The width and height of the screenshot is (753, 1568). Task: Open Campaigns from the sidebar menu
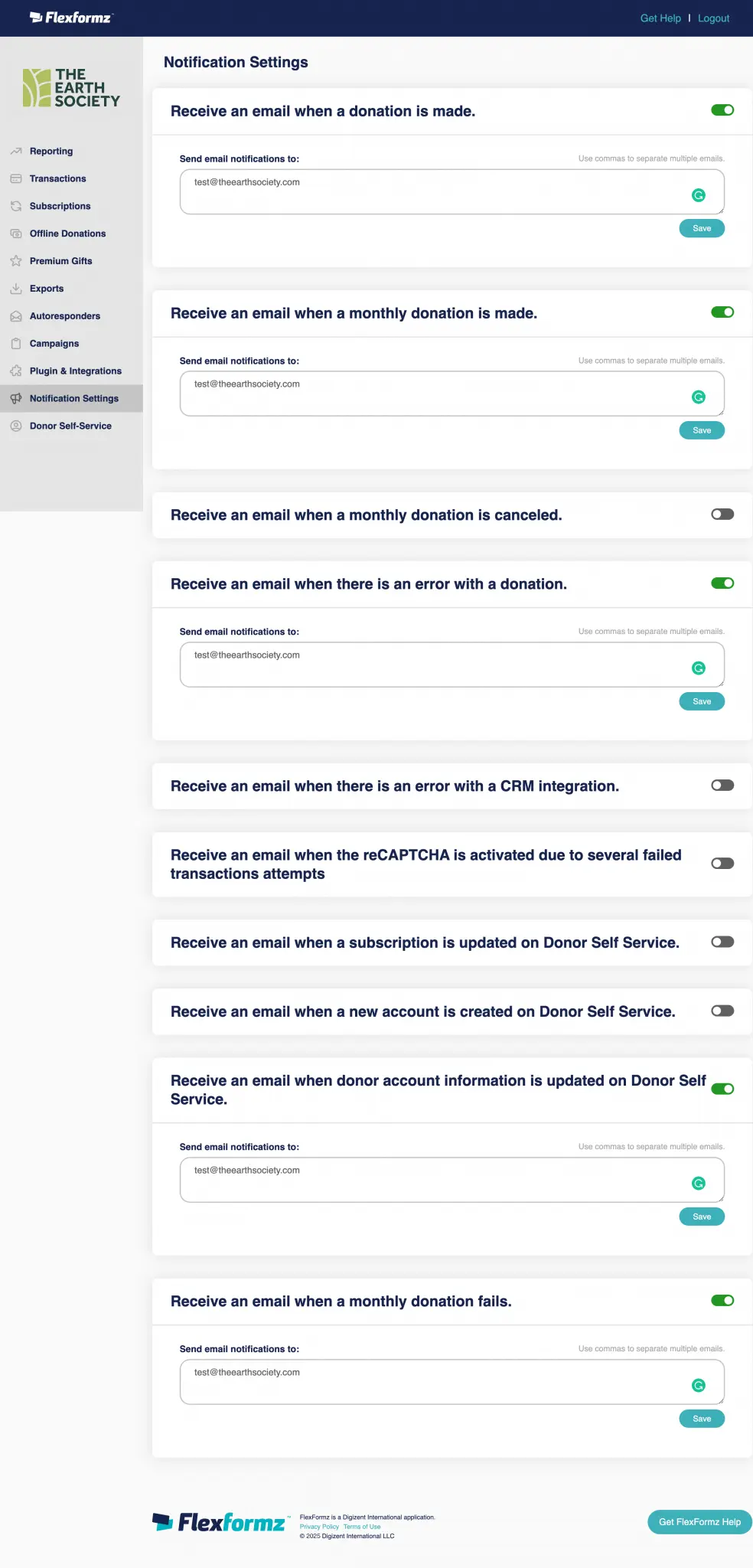point(54,344)
